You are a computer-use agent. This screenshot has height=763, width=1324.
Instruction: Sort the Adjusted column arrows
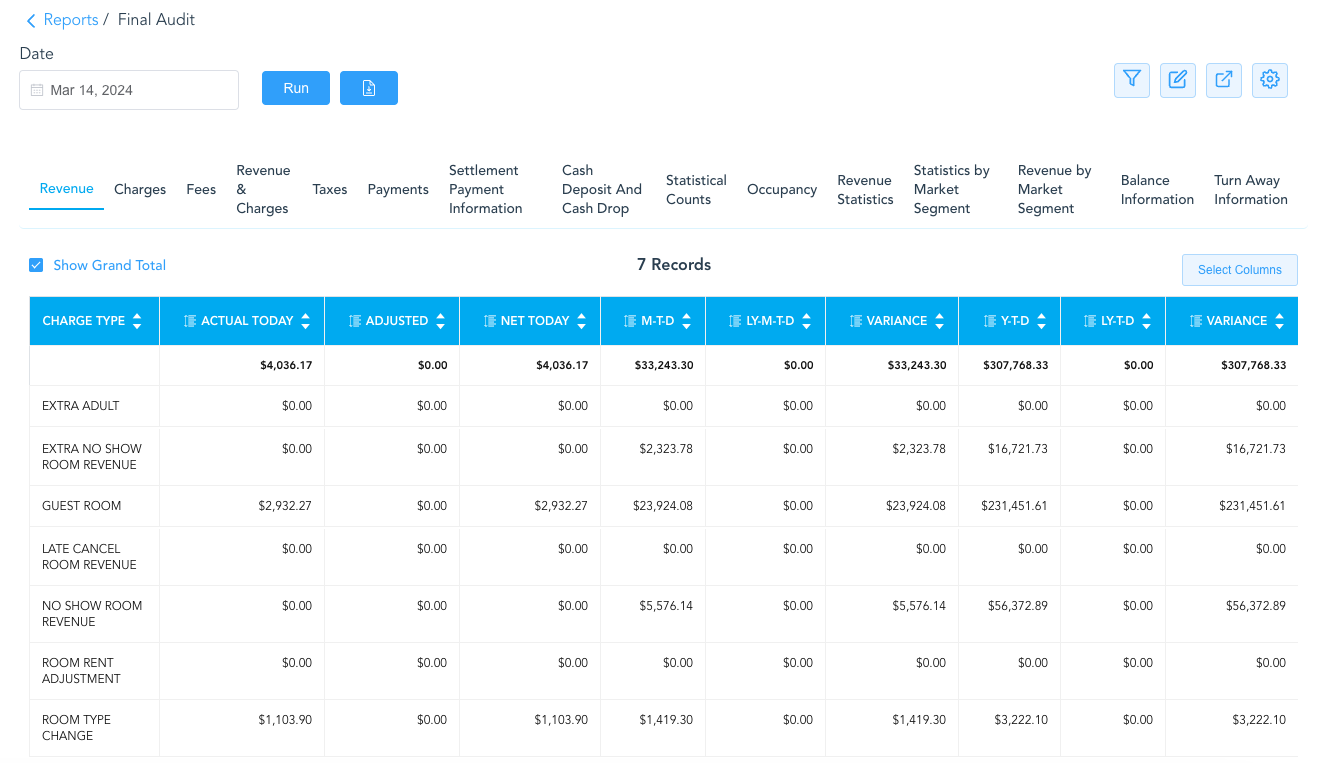(x=440, y=321)
